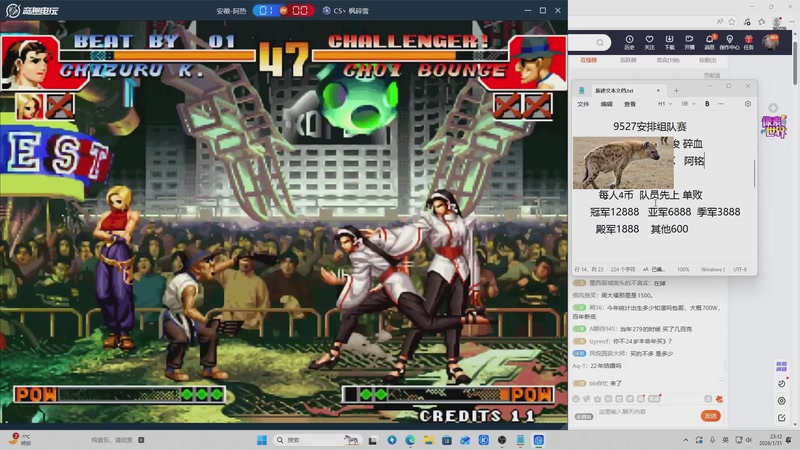Screen dimensions: 800x450
Task: Open Messages (消息) bell icon
Action: 710,42
